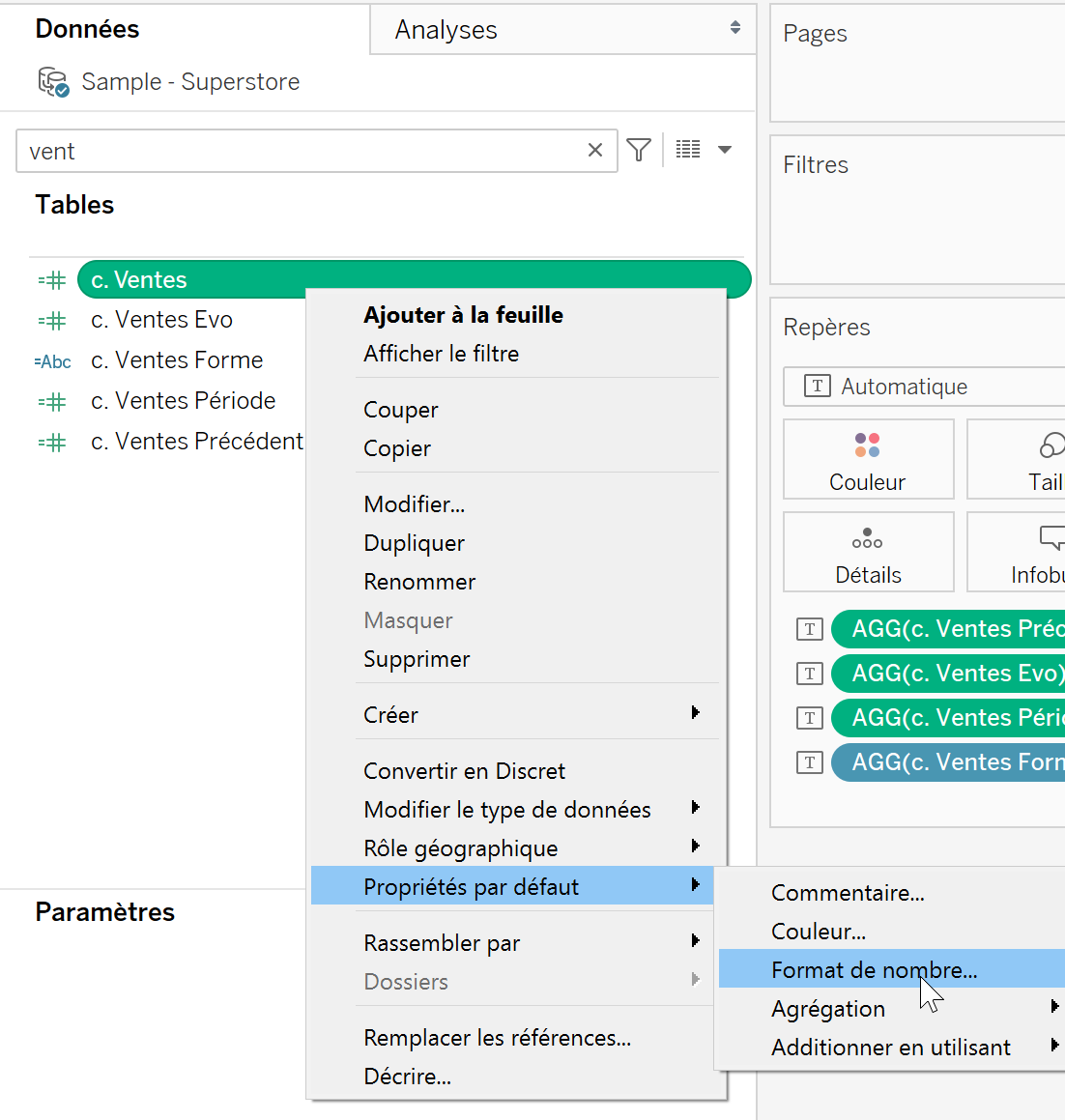This screenshot has width=1065, height=1120.
Task: Click text icon beside AGG(c. Ventes Form pill
Action: (x=809, y=762)
